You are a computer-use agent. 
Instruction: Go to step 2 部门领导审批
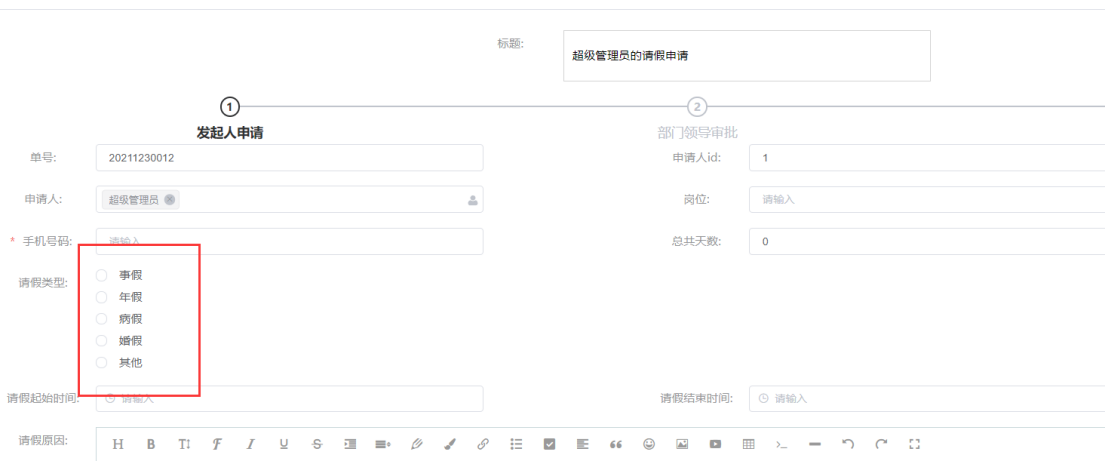click(x=697, y=107)
